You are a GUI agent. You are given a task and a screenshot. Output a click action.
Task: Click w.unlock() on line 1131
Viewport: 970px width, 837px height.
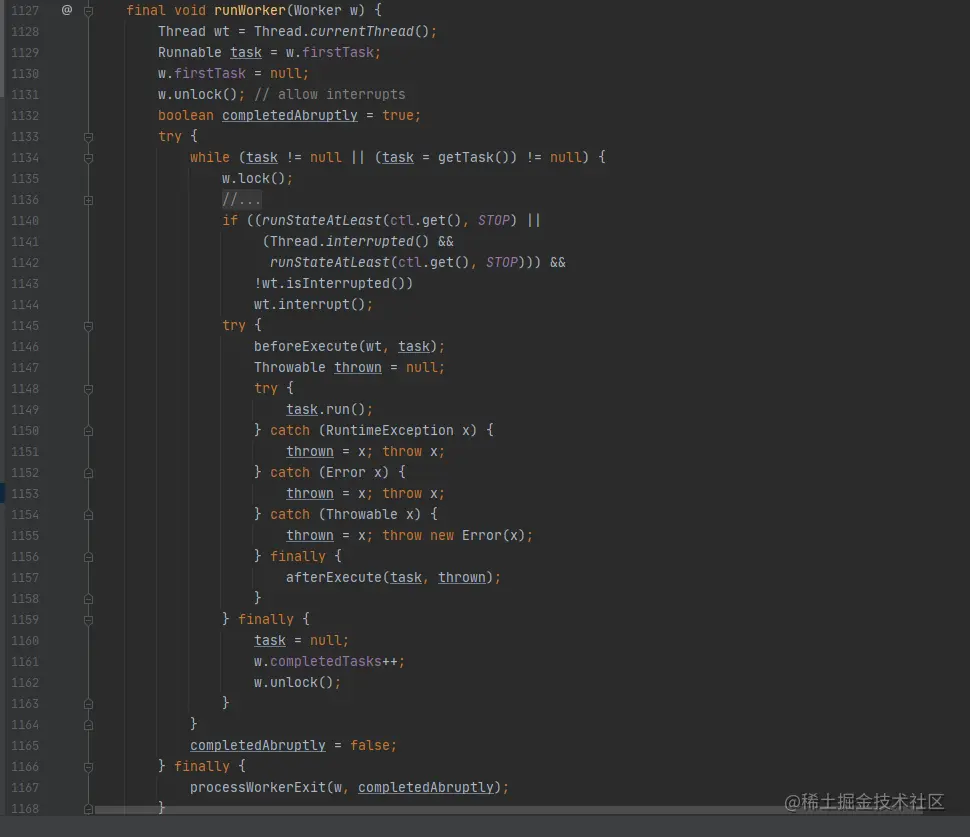pyautogui.click(x=201, y=95)
